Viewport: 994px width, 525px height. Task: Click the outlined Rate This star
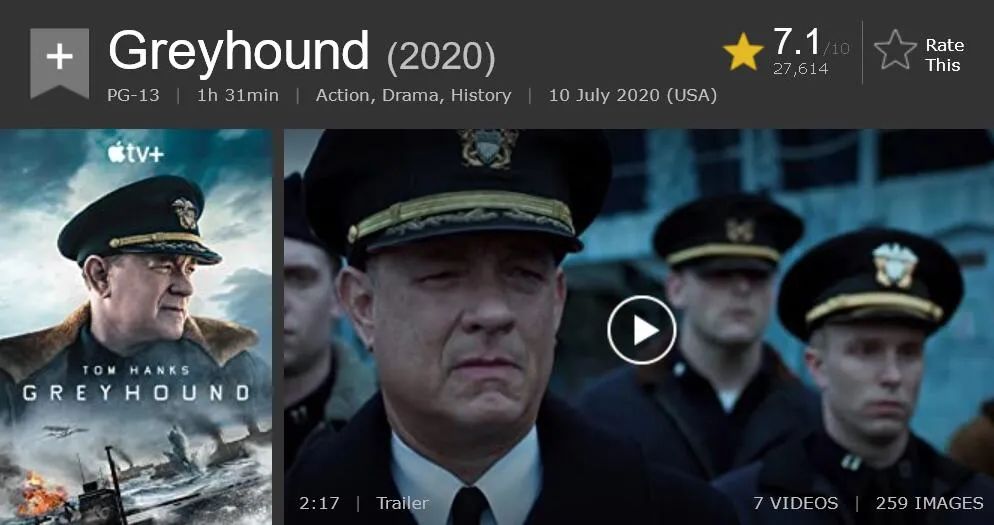pos(895,49)
